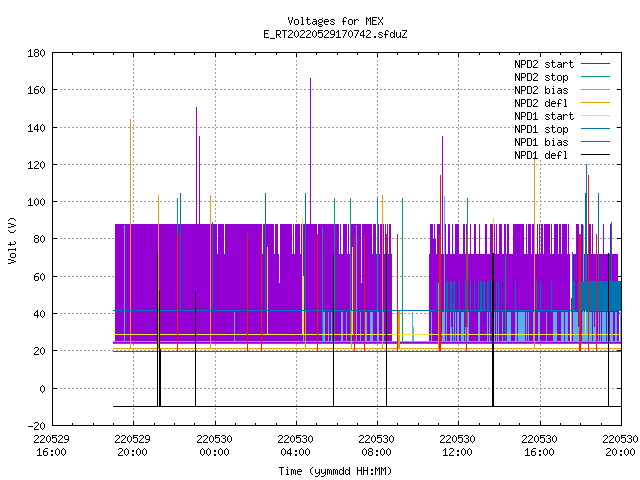Click the NPD2 stop green legend line
This screenshot has height=480, width=640.
coord(596,77)
